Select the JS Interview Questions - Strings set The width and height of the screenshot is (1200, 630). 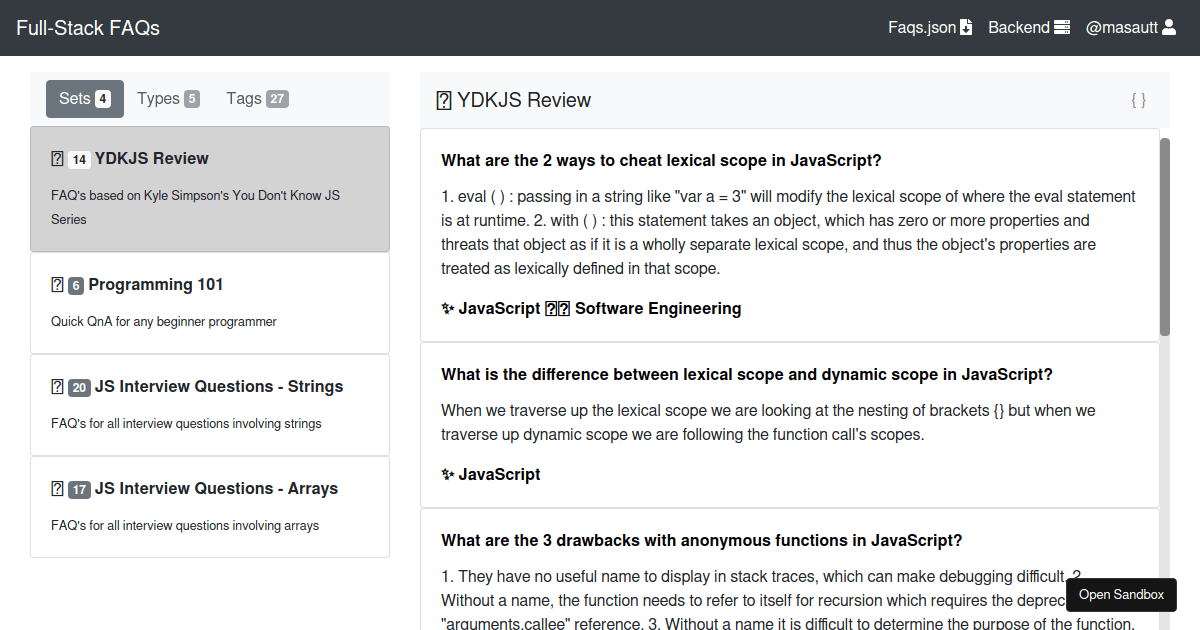click(210, 405)
